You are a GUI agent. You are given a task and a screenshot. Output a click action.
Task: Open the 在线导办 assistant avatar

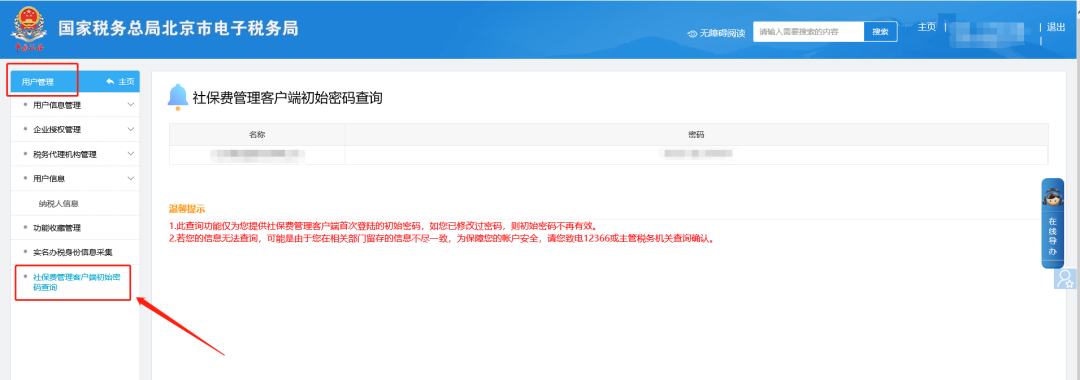[1052, 198]
